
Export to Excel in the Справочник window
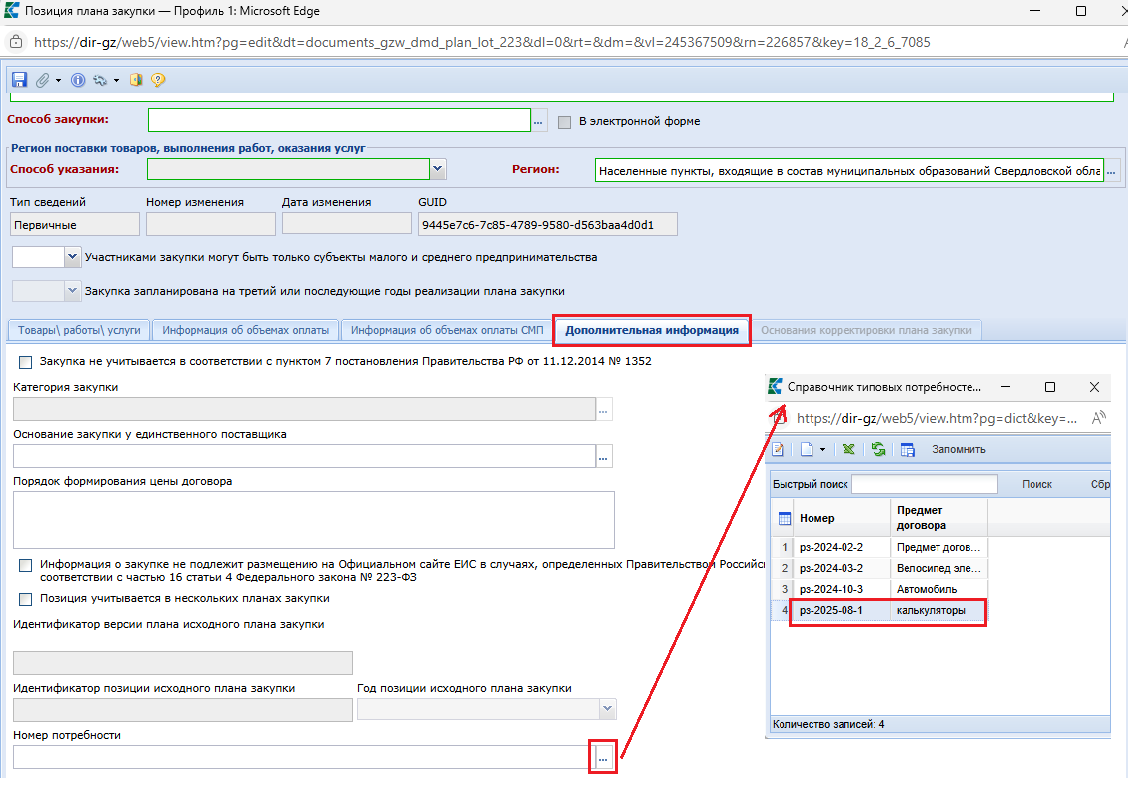tap(849, 449)
